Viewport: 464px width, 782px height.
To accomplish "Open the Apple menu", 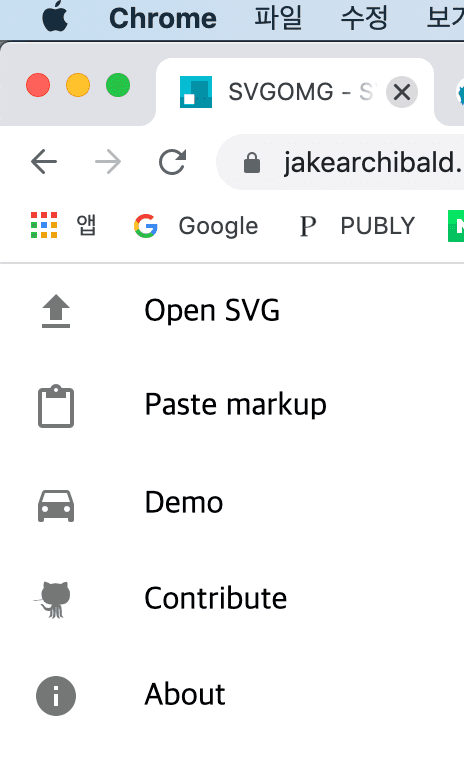I will coord(55,17).
